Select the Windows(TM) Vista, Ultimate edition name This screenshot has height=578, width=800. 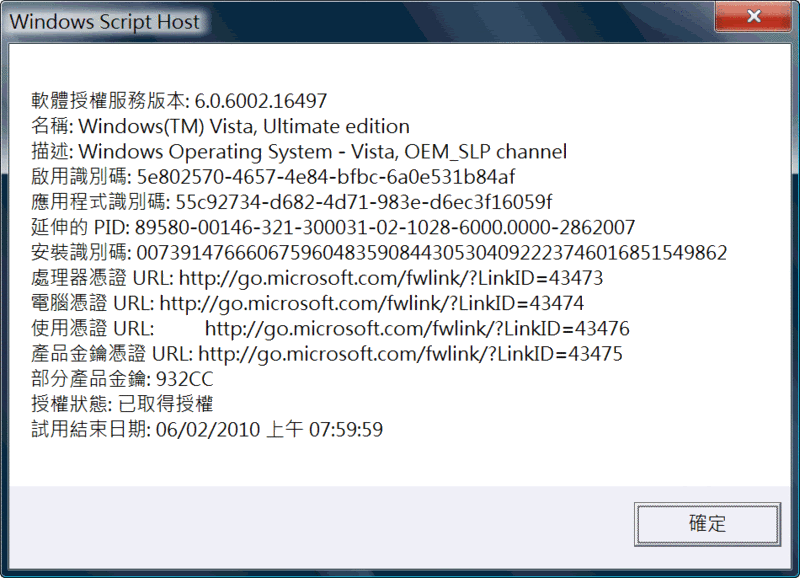coord(244,127)
